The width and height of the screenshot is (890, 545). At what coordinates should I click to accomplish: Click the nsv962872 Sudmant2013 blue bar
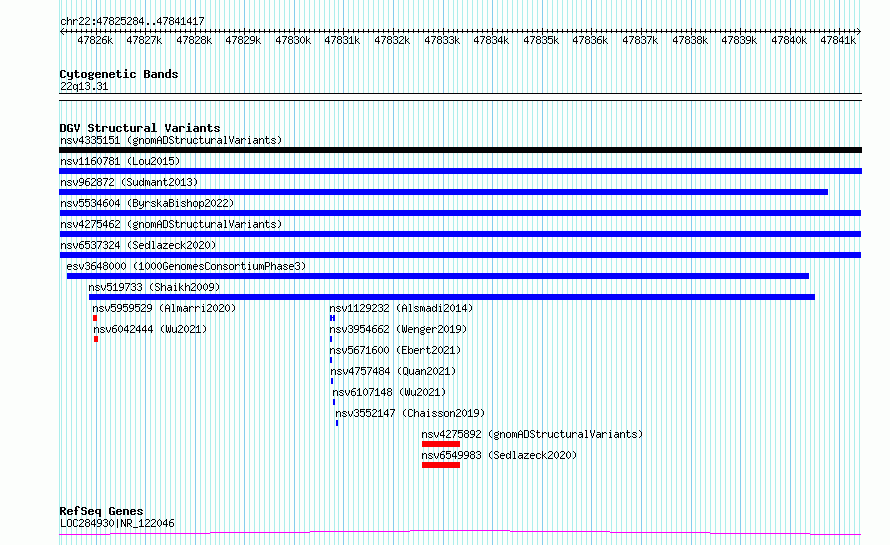click(443, 192)
